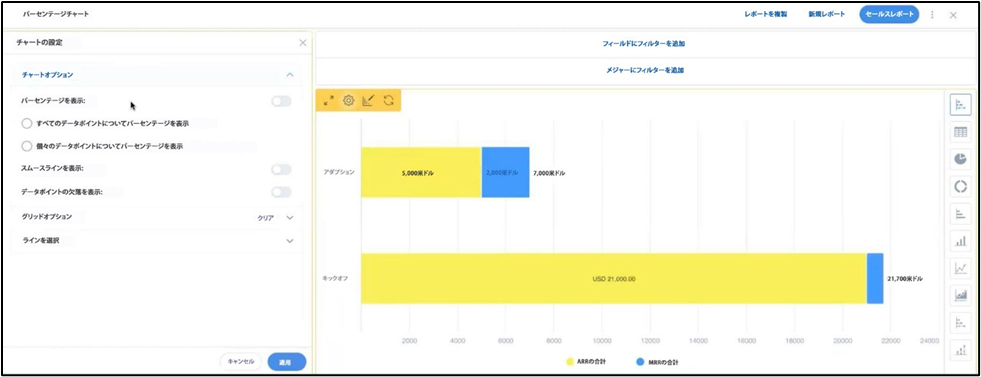This screenshot has width=981, height=377.
Task: Expand the グリッドオプション dropdown
Action: point(289,218)
